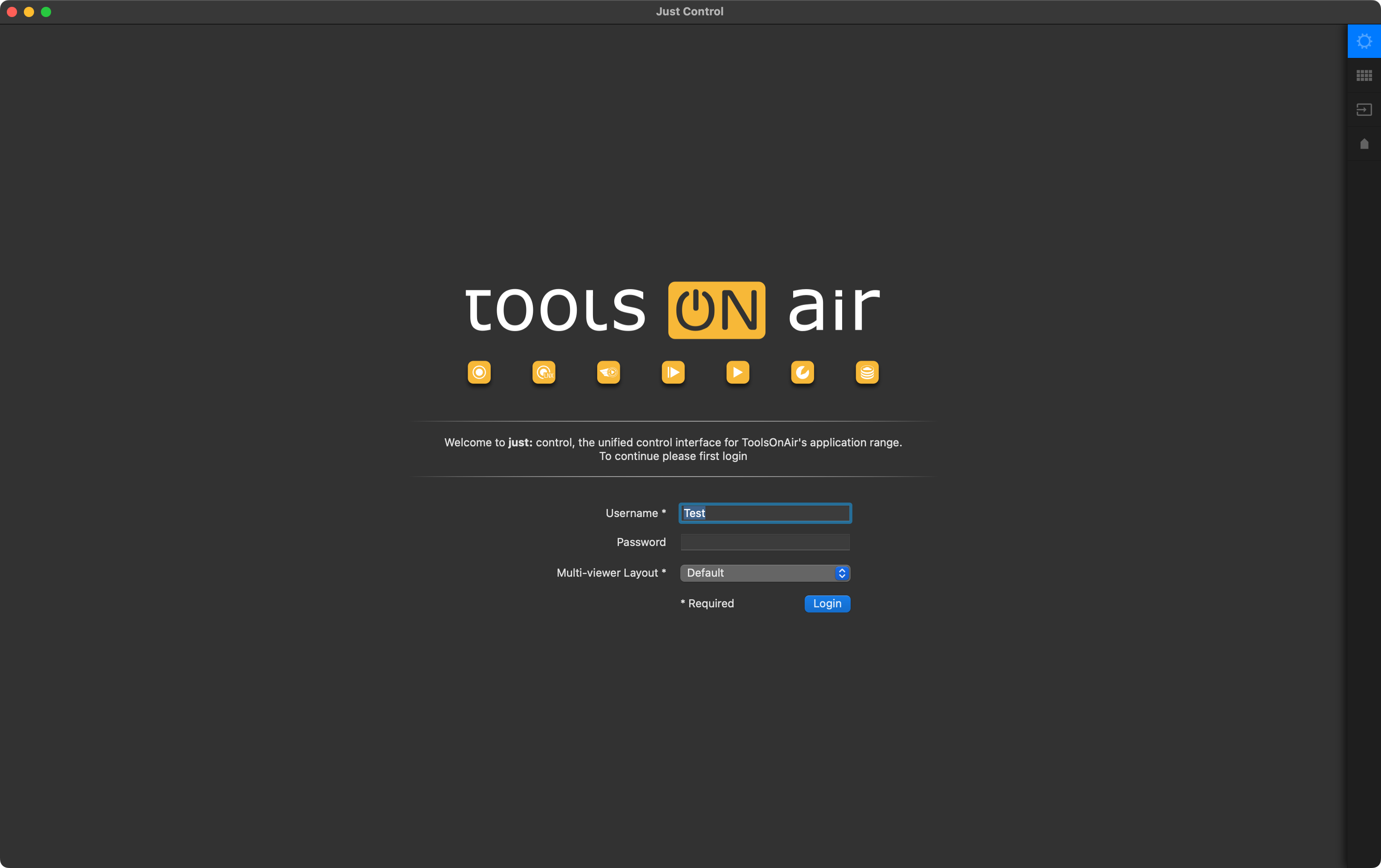Click the LNX record app icon
Screen dimensions: 1381x868
click(x=544, y=373)
